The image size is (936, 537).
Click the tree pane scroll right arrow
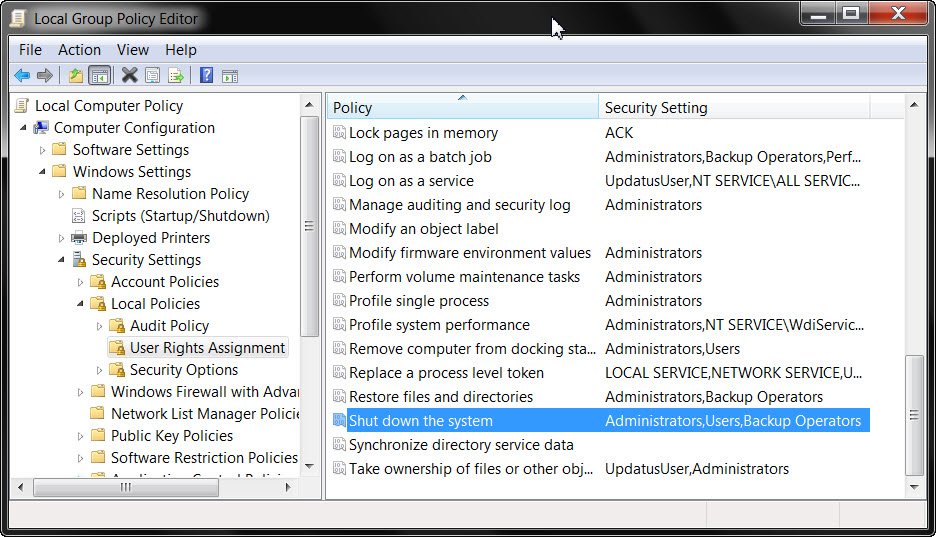[288, 487]
